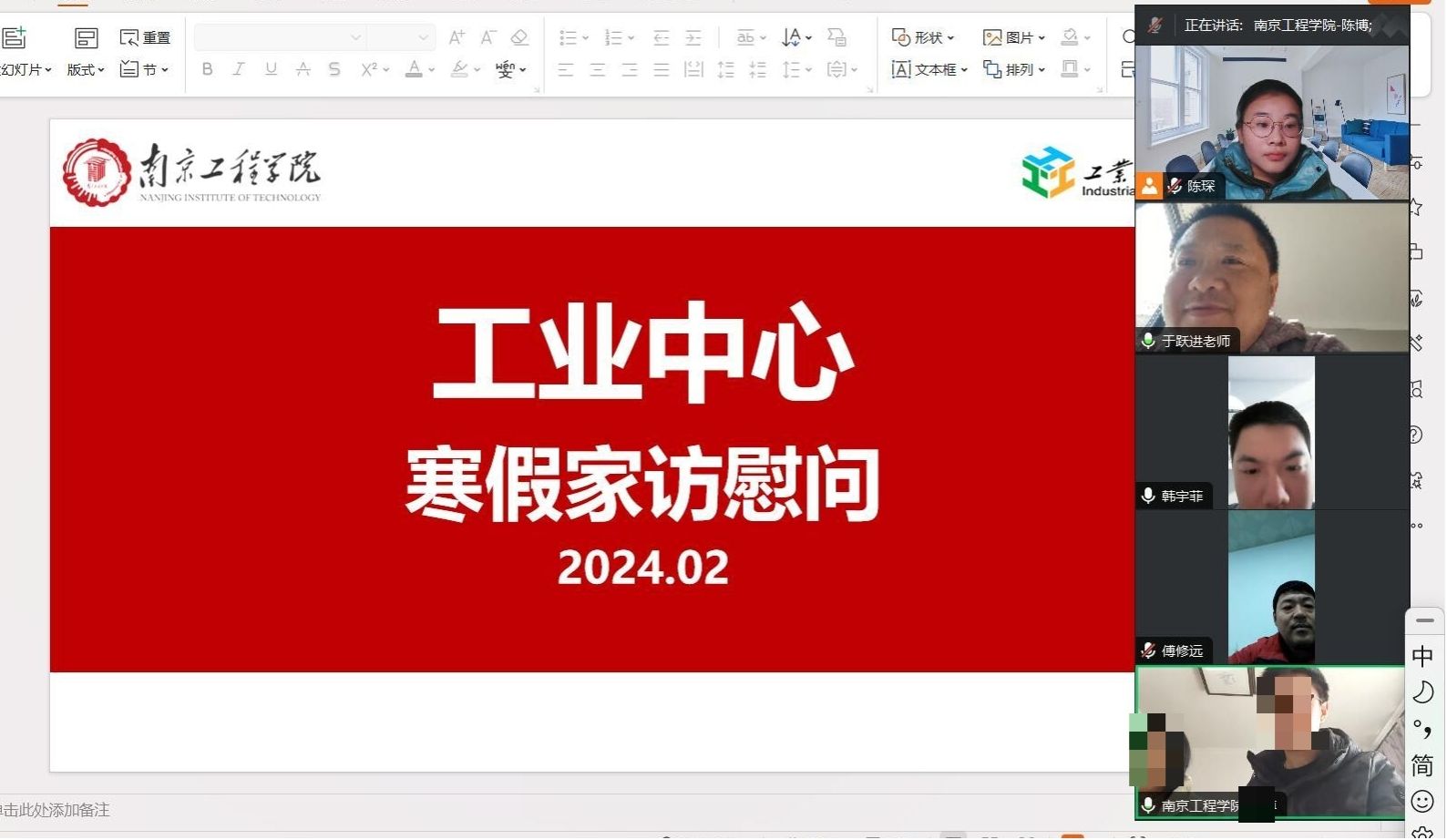Click the emoji icon in IME bar

tap(1422, 801)
